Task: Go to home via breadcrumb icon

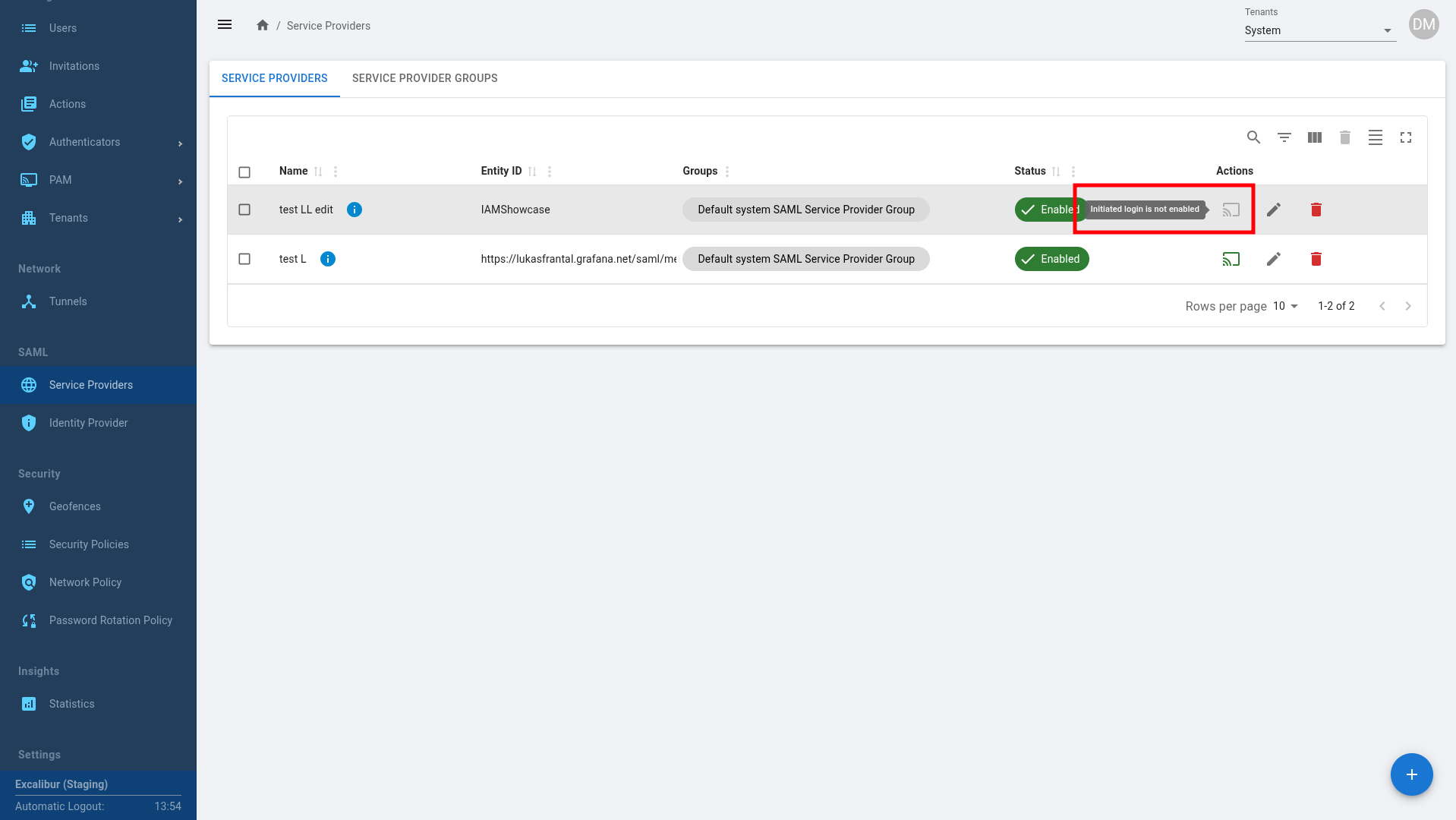Action: click(x=263, y=25)
